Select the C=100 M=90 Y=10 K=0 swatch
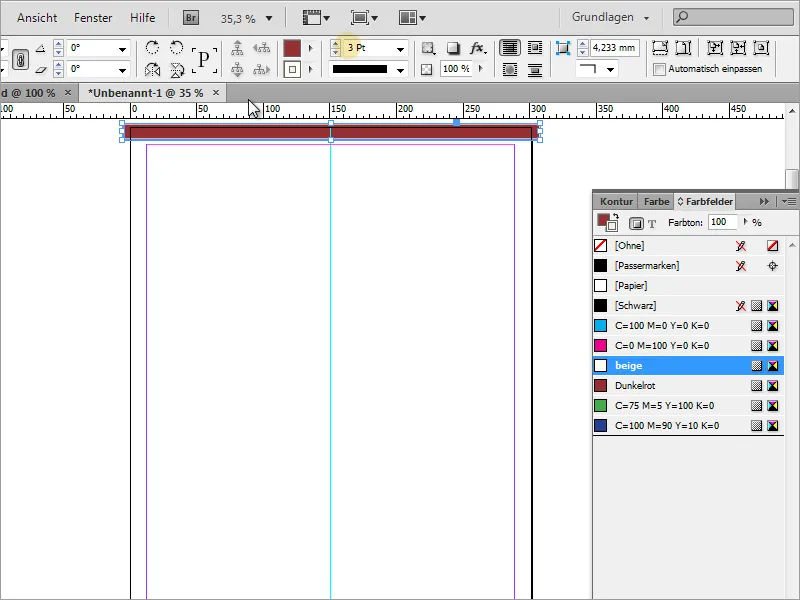The height and width of the screenshot is (600, 800). coord(688,426)
